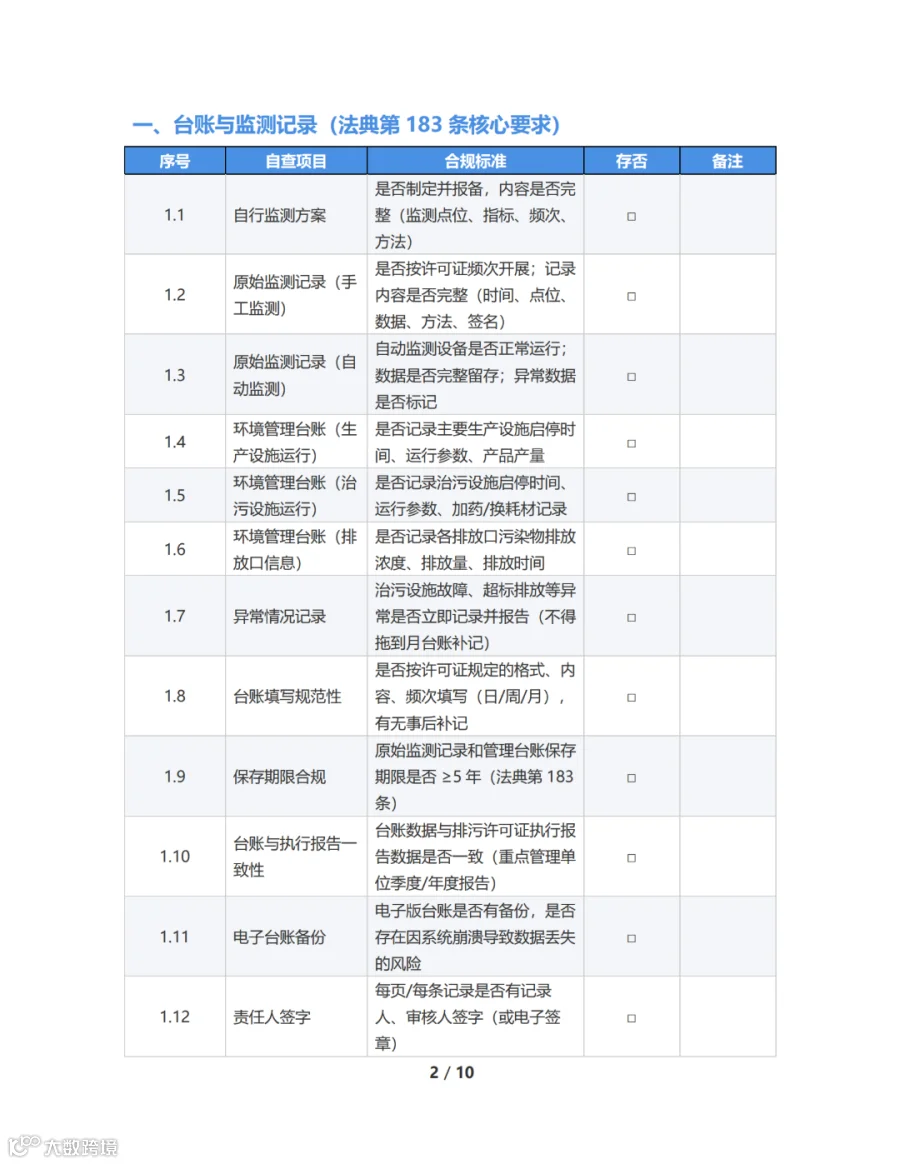Select the cell 自行监测方案
900x1164 pixels.
tap(296, 215)
